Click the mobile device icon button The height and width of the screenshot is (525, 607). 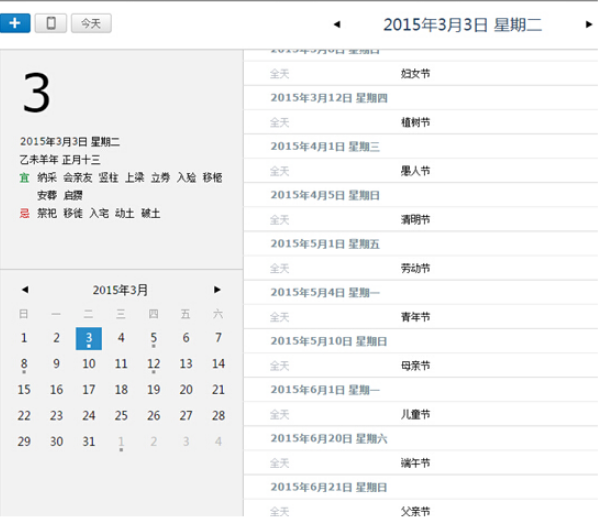(x=50, y=22)
